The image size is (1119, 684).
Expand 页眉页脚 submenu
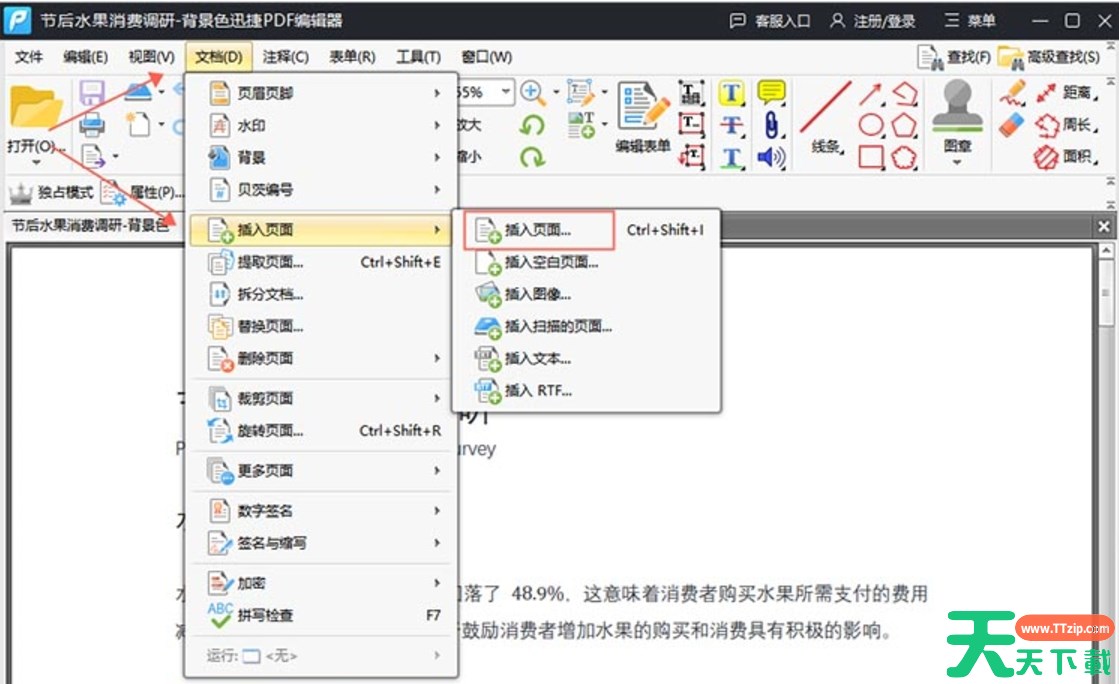[321, 93]
